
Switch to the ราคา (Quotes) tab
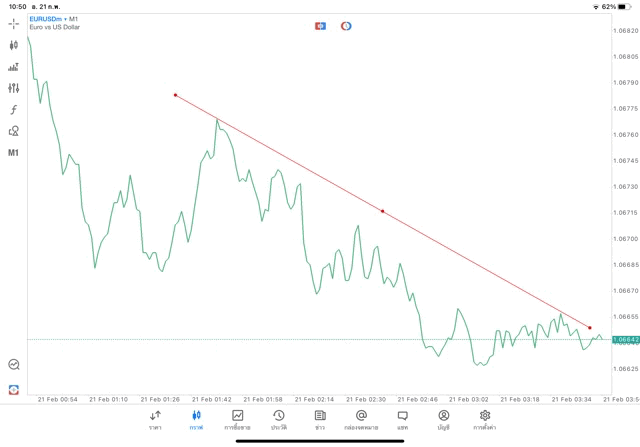155,419
